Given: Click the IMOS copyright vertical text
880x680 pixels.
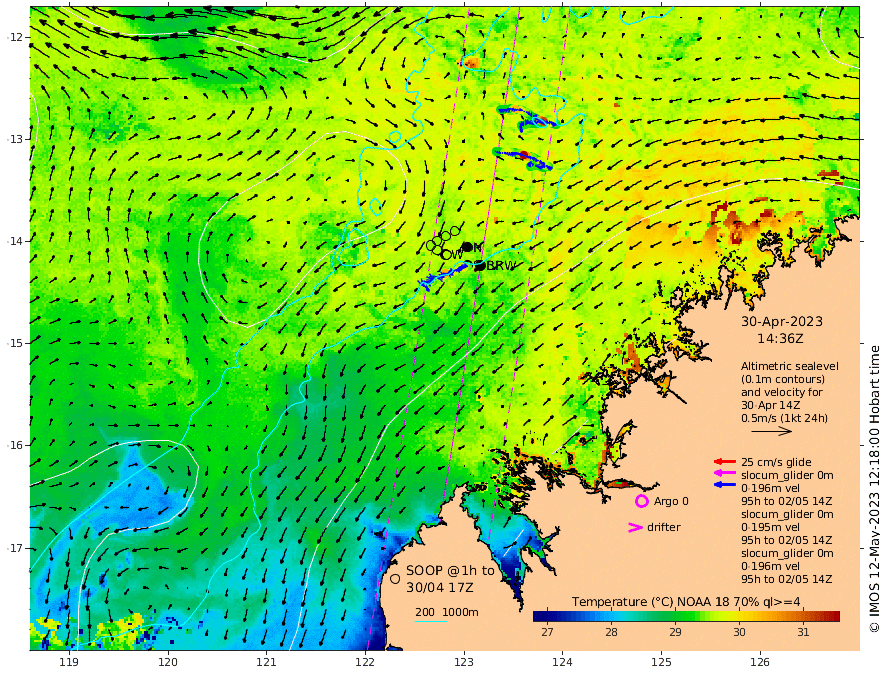Looking at the screenshot, I should [874, 489].
